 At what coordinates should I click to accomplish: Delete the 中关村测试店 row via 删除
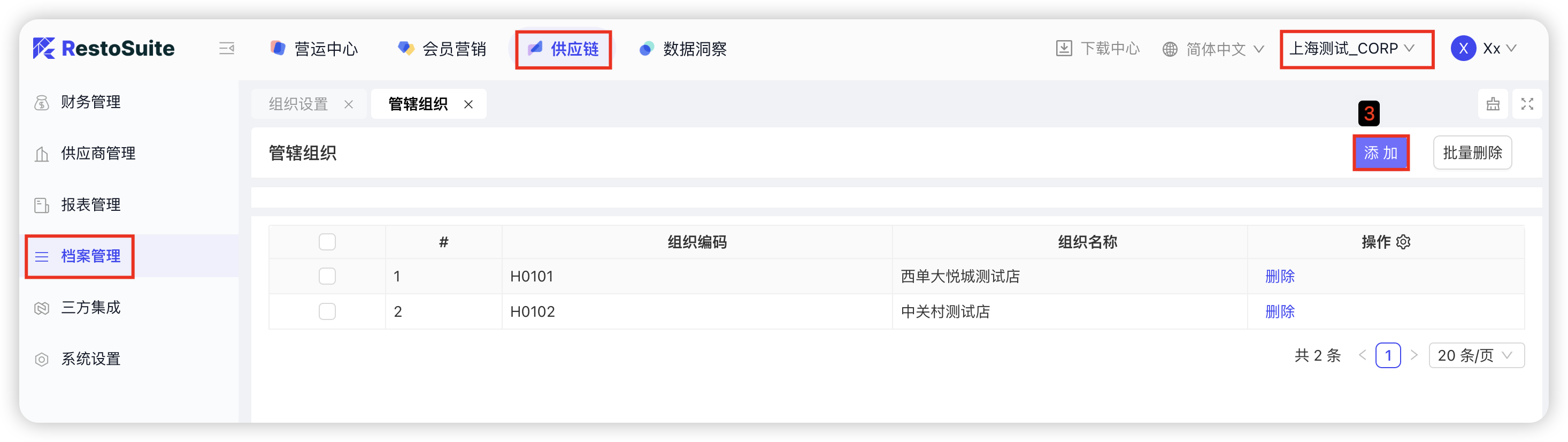point(1279,312)
